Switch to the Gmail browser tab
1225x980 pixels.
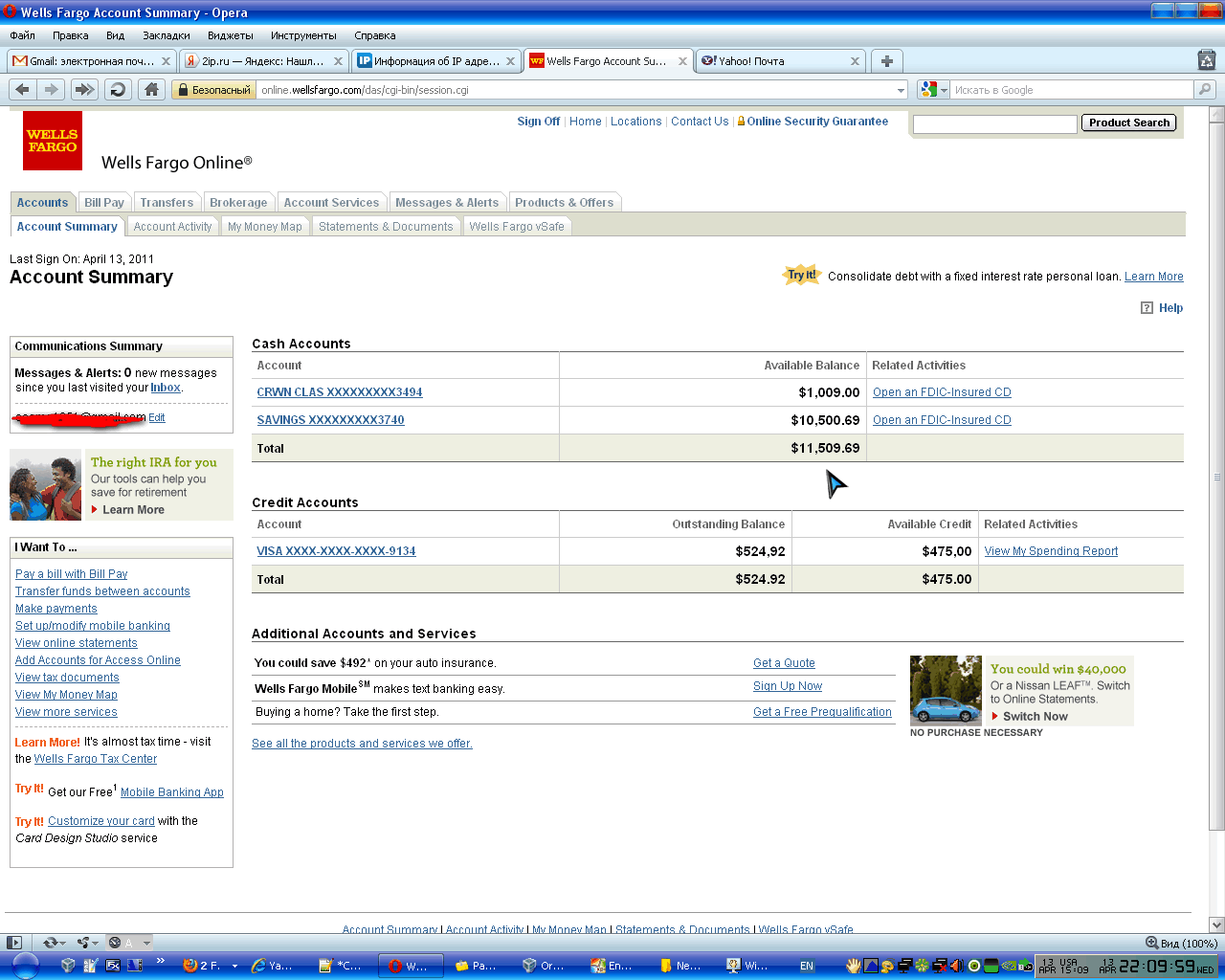91,61
